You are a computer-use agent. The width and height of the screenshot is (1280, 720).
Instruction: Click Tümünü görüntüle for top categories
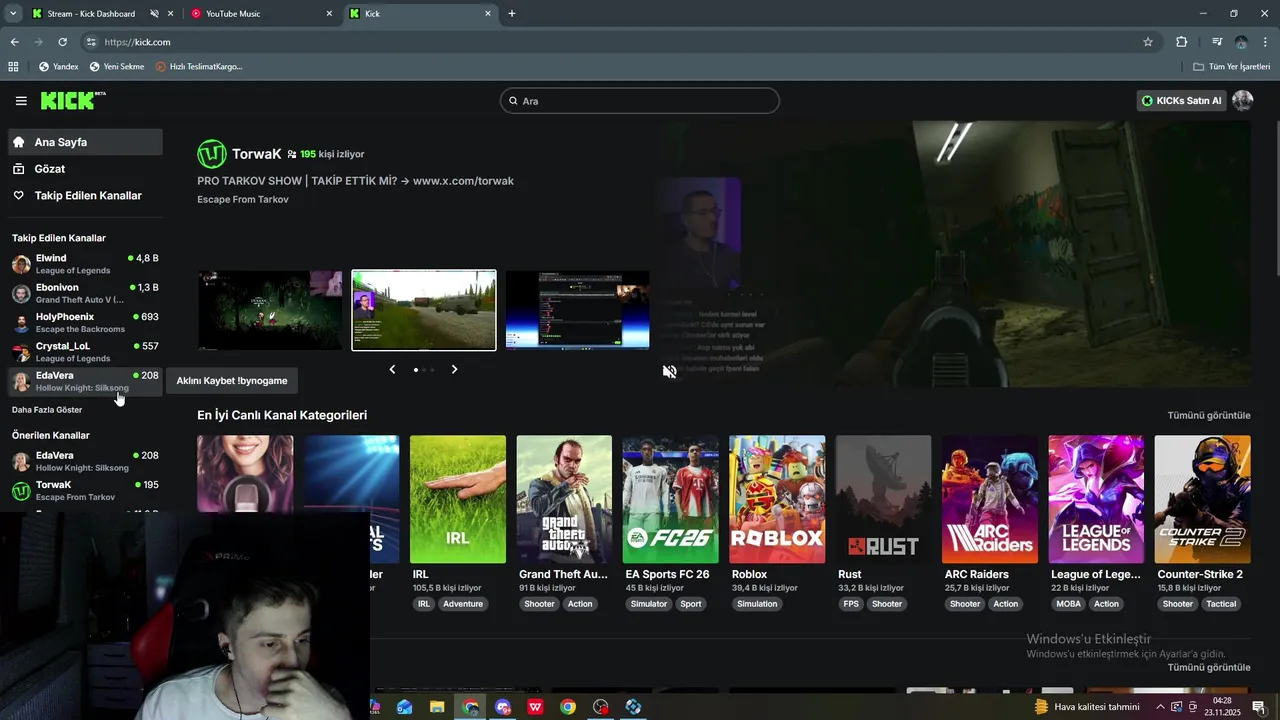1209,415
